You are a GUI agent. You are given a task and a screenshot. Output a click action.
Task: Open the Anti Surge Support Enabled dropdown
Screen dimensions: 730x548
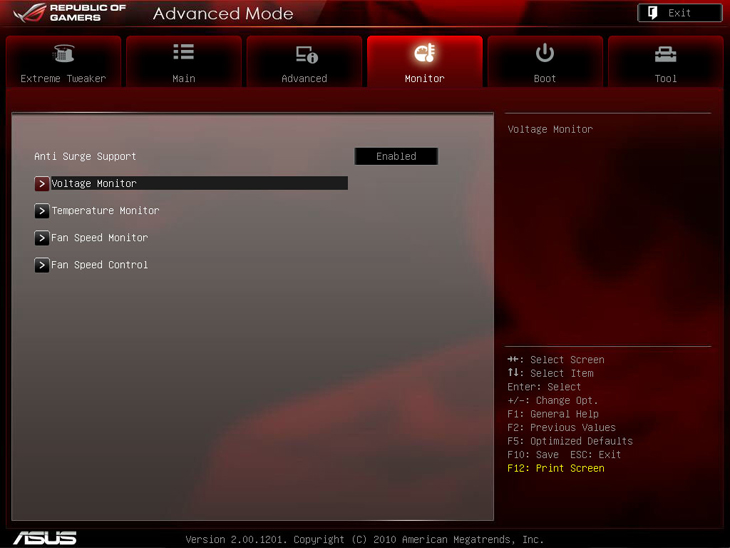(396, 156)
